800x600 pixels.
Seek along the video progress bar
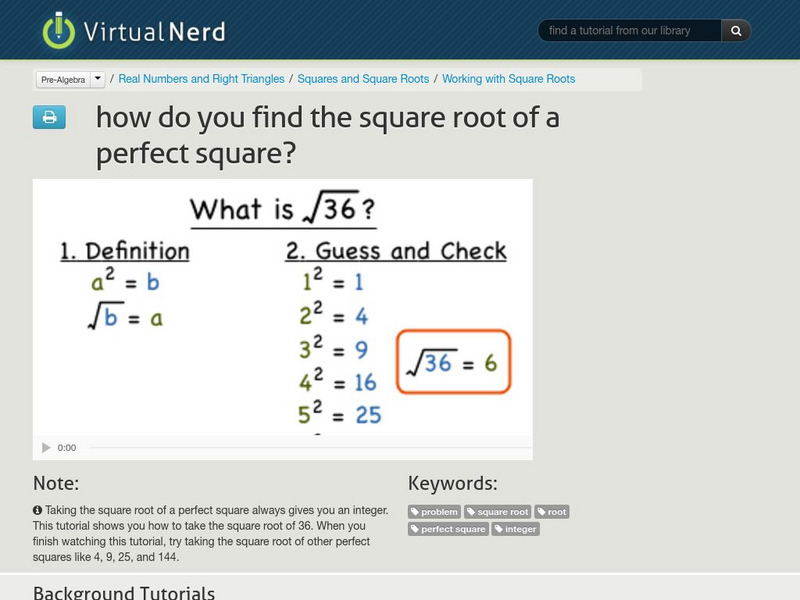[300, 448]
